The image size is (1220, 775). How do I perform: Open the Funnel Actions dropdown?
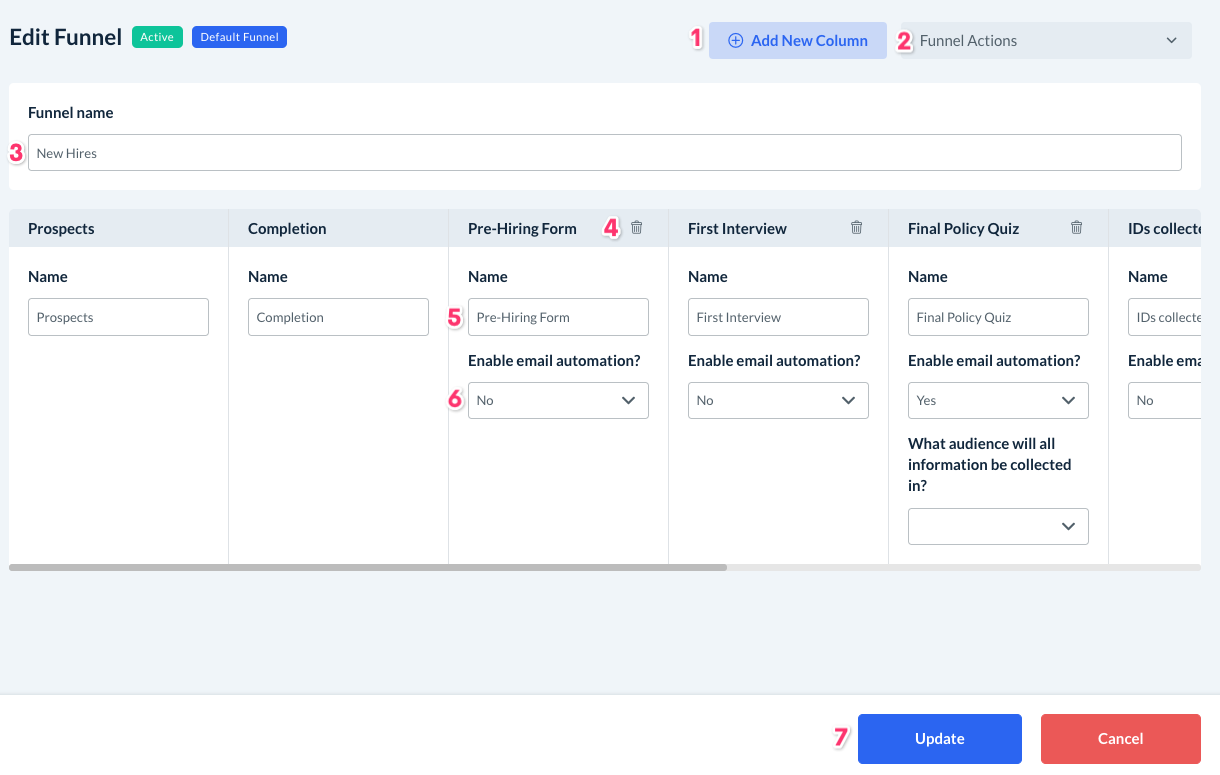pyautogui.click(x=1046, y=41)
